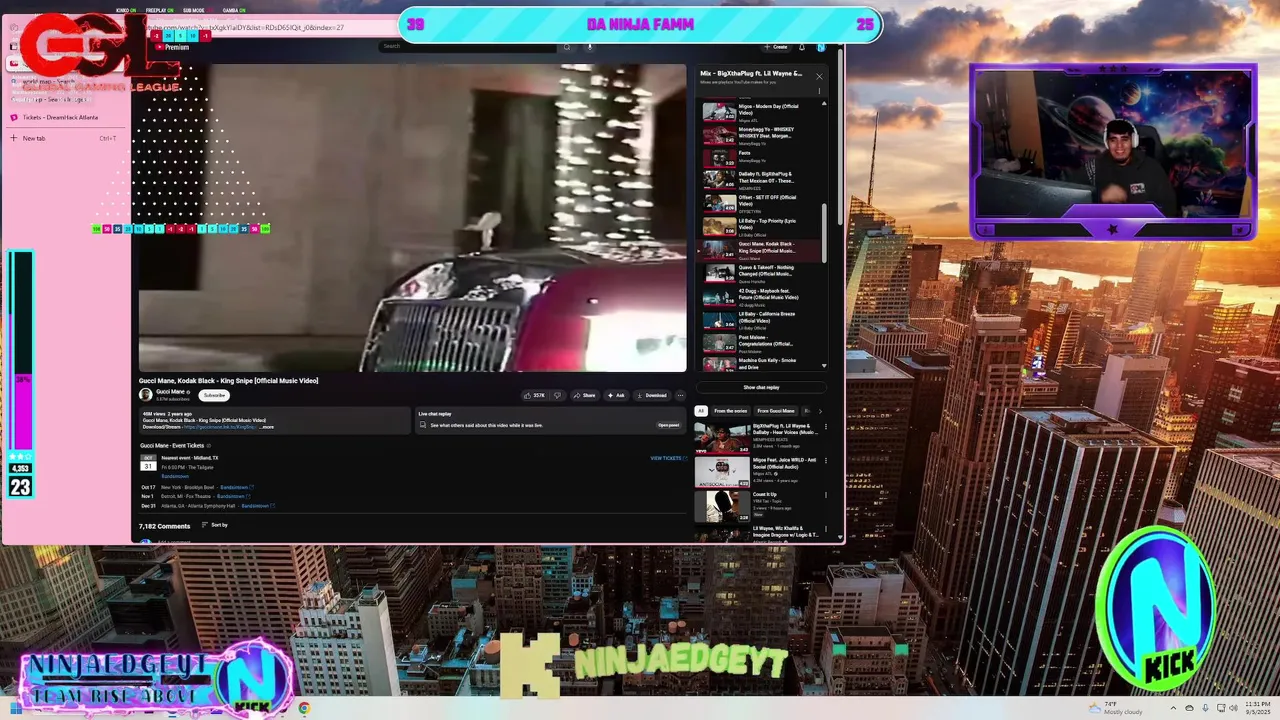Open the Mix playlist three-dot options
Viewport: 1280px width, 720px height.
pos(821,91)
